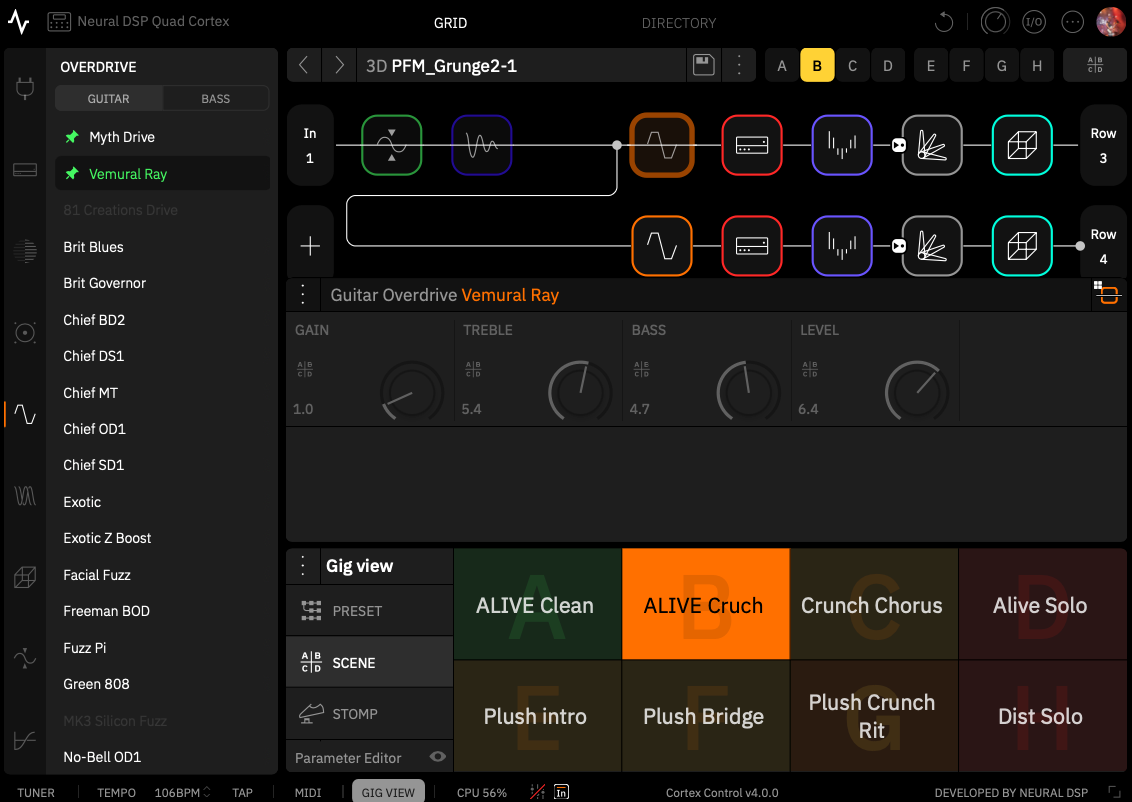Select the concentric circle category icon in sidebar

(25, 333)
